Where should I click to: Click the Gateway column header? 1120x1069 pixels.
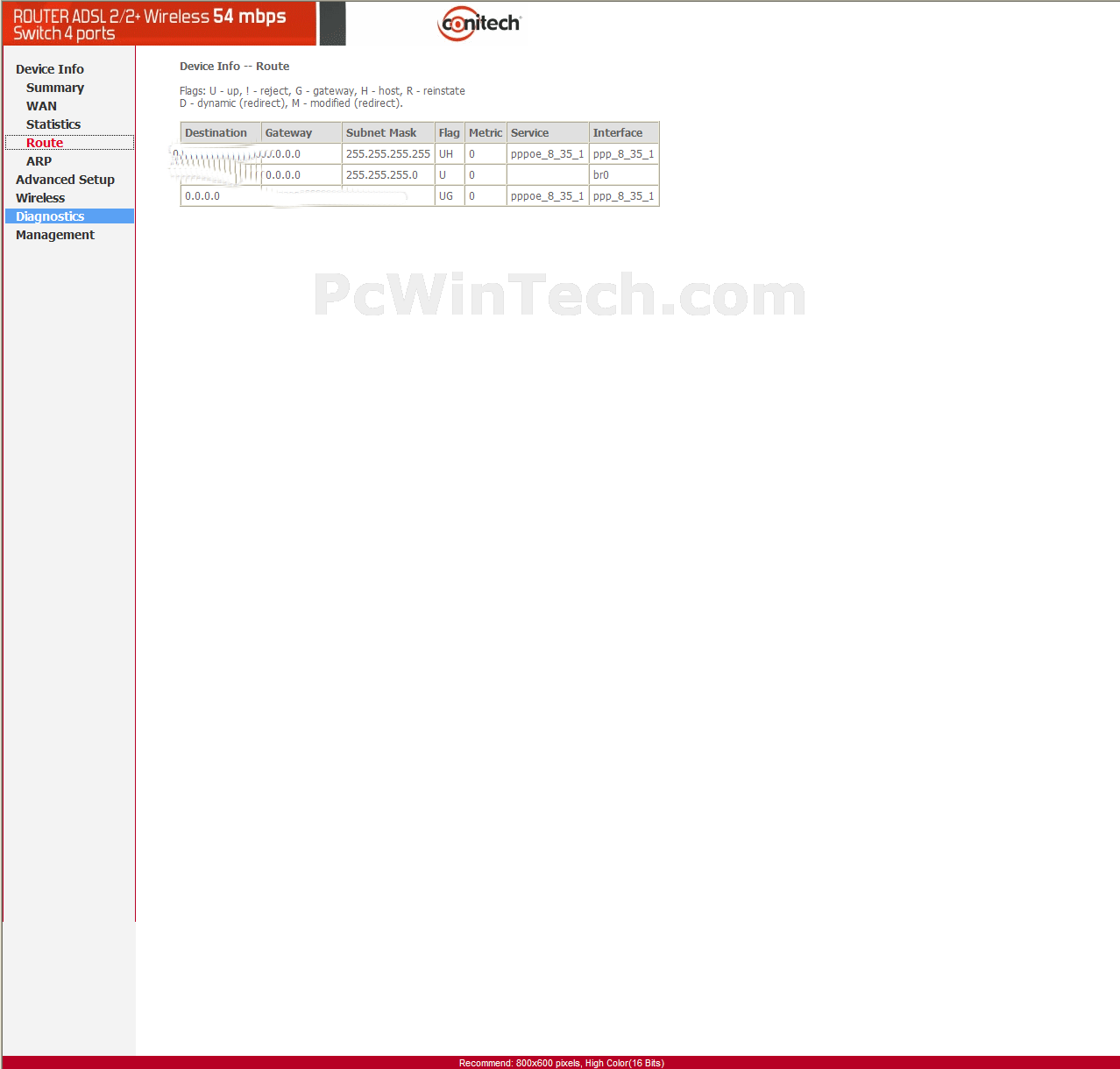(x=301, y=133)
